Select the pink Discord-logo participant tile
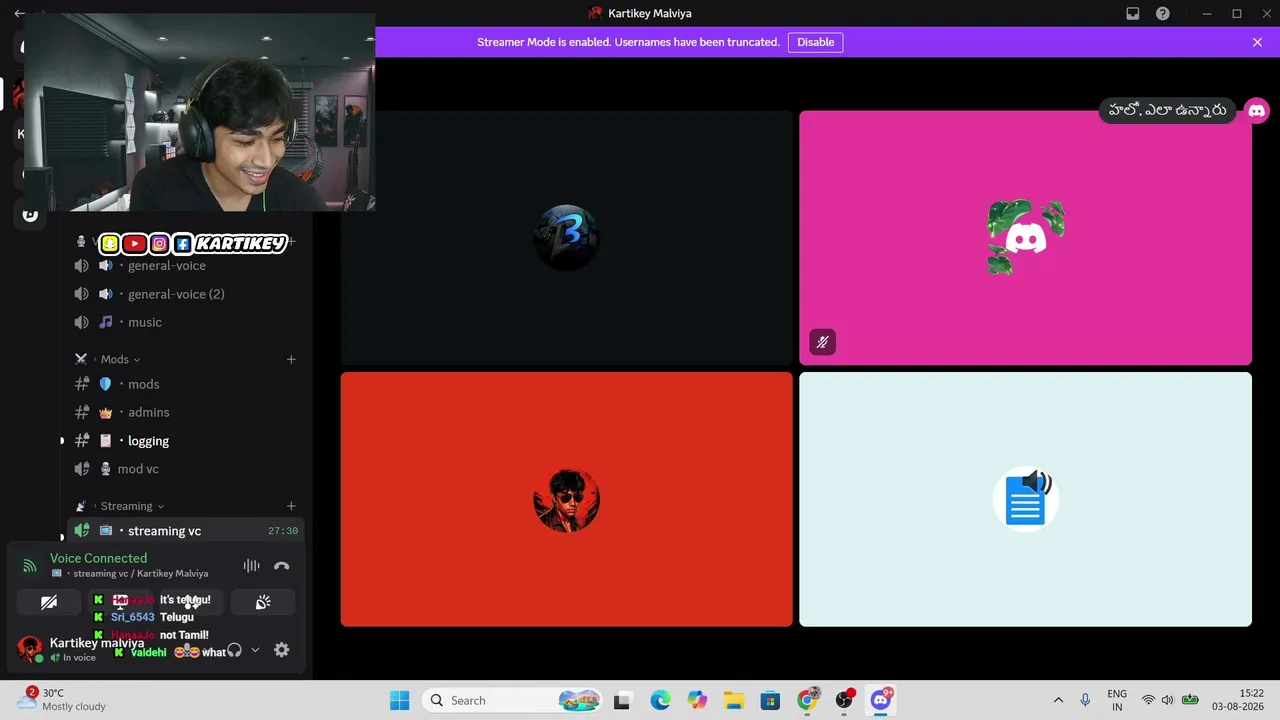The width and height of the screenshot is (1280, 720). [1025, 238]
